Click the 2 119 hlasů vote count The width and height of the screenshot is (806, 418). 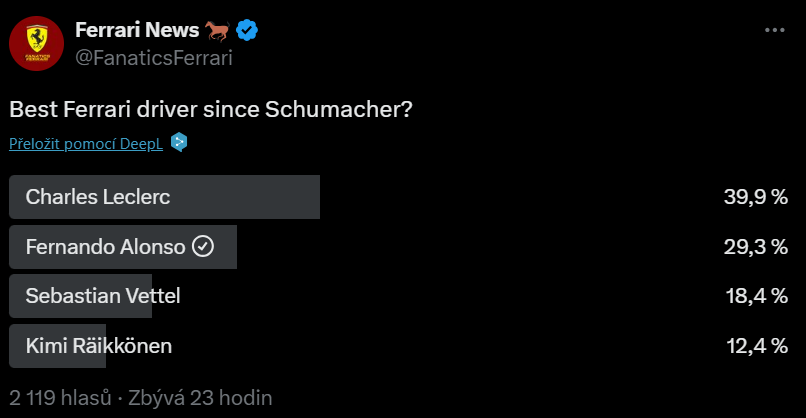tap(60, 398)
